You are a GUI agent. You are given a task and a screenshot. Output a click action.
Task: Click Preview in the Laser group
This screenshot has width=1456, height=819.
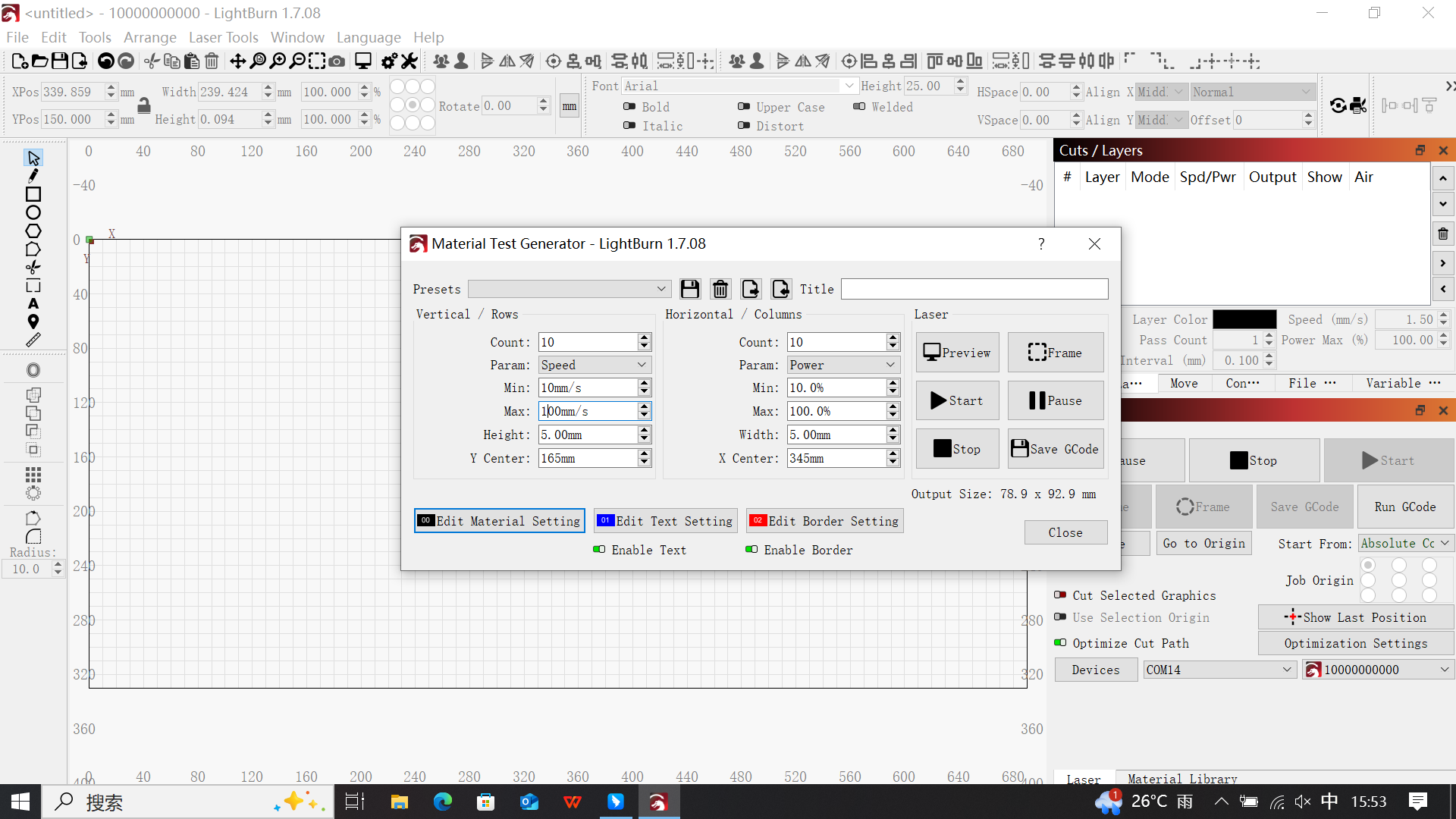pos(958,353)
